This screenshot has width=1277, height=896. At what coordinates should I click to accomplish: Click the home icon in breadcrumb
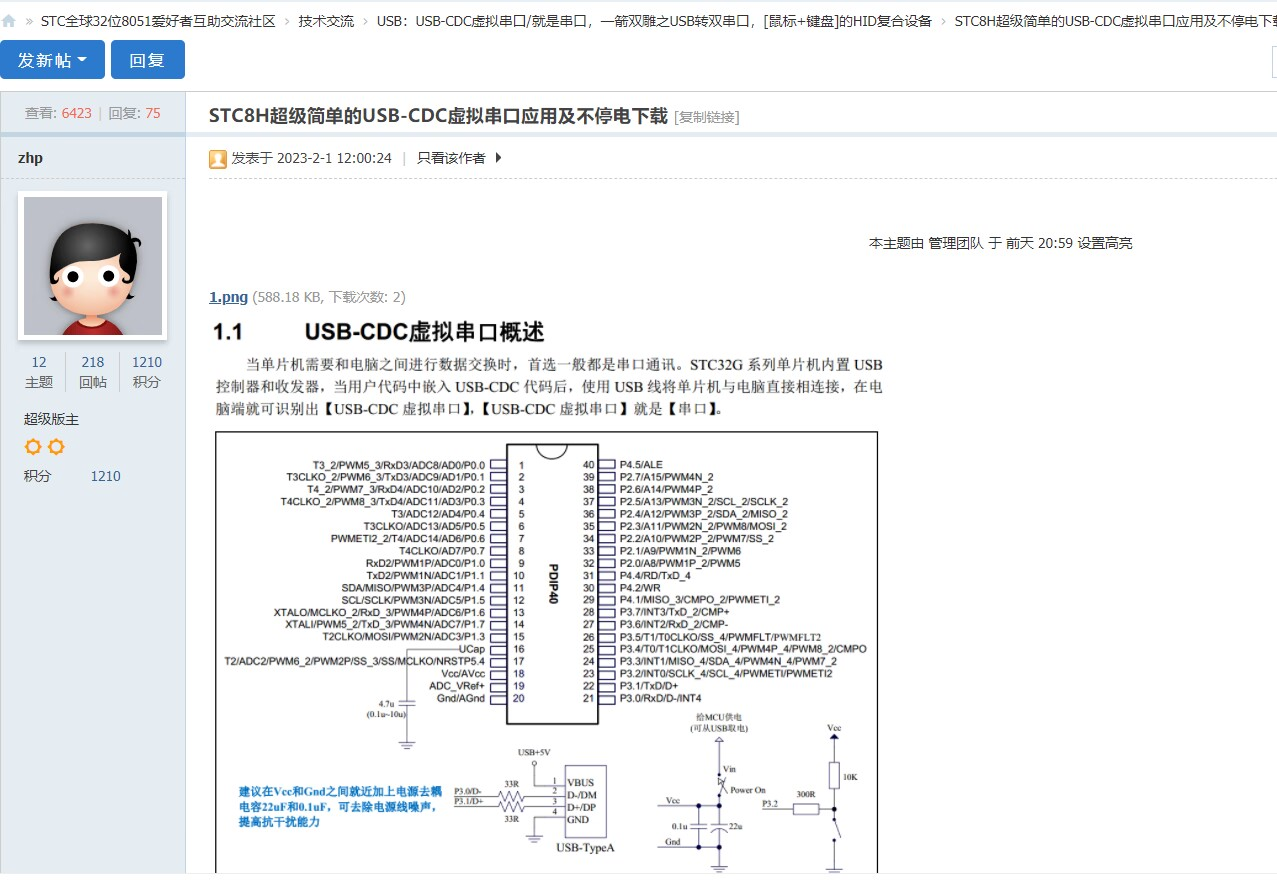(x=9, y=21)
